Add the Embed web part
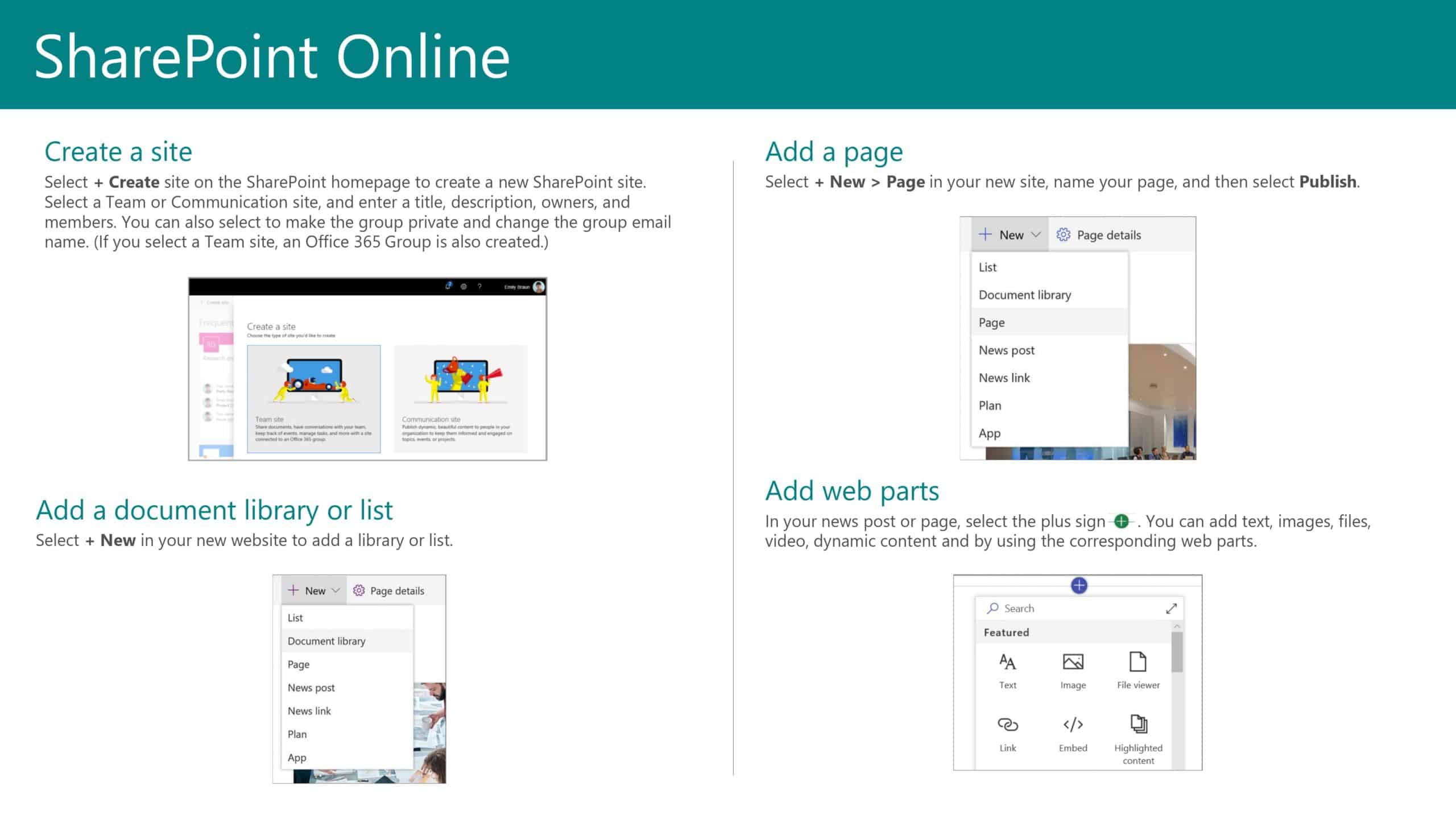This screenshot has height=819, width=1456. coord(1073,734)
